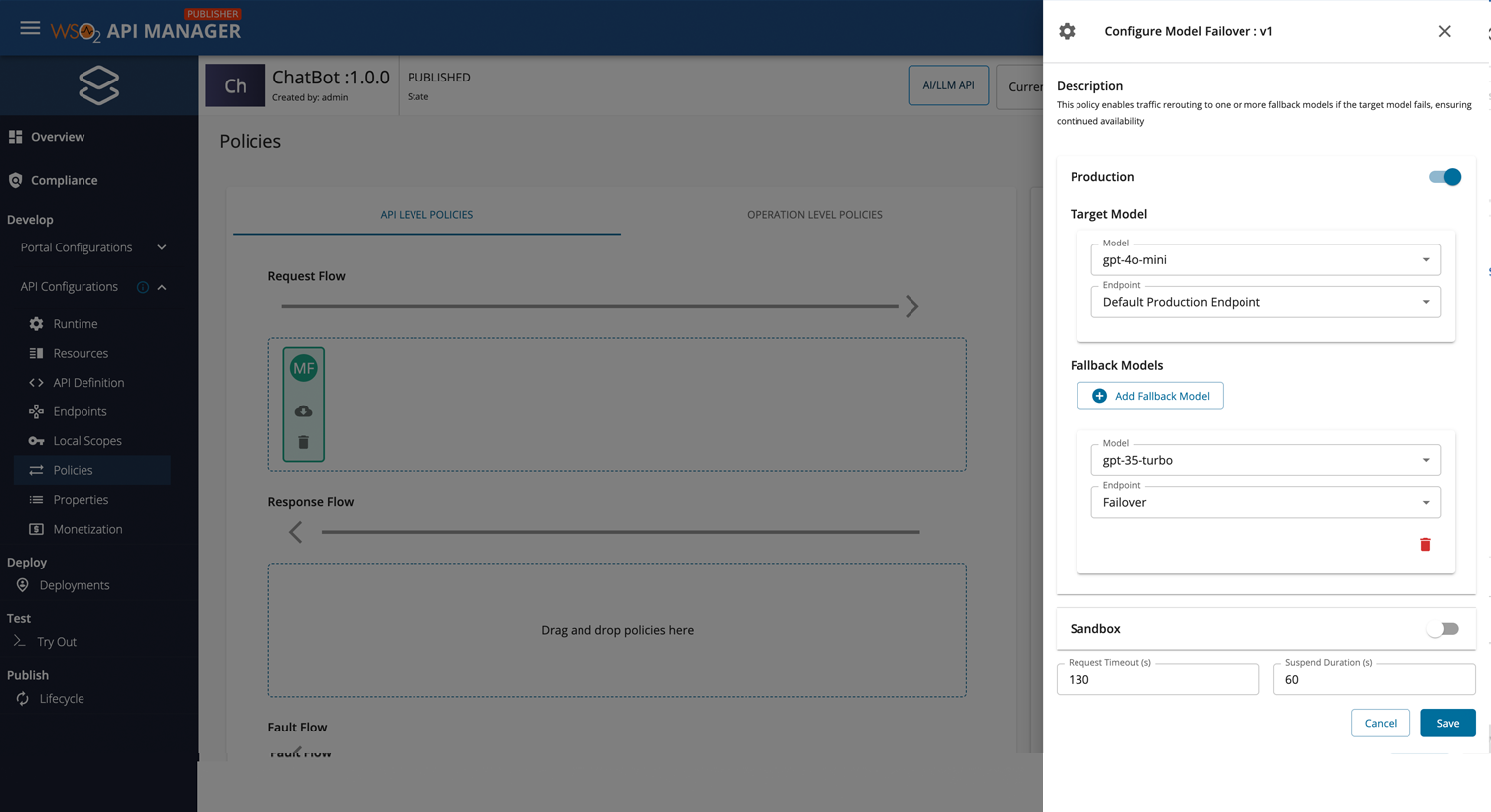Open Endpoints from the sidebar
The height and width of the screenshot is (812, 1491).
[78, 410]
